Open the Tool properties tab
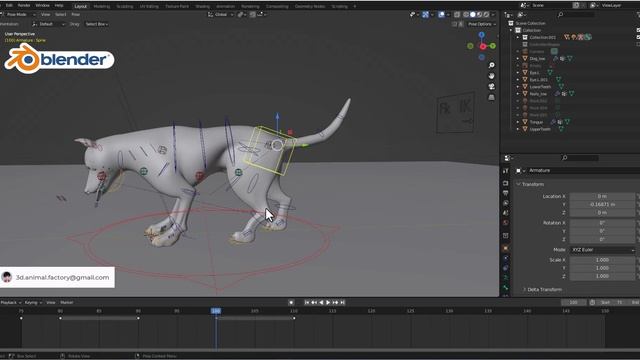640x360 pixels. click(506, 171)
